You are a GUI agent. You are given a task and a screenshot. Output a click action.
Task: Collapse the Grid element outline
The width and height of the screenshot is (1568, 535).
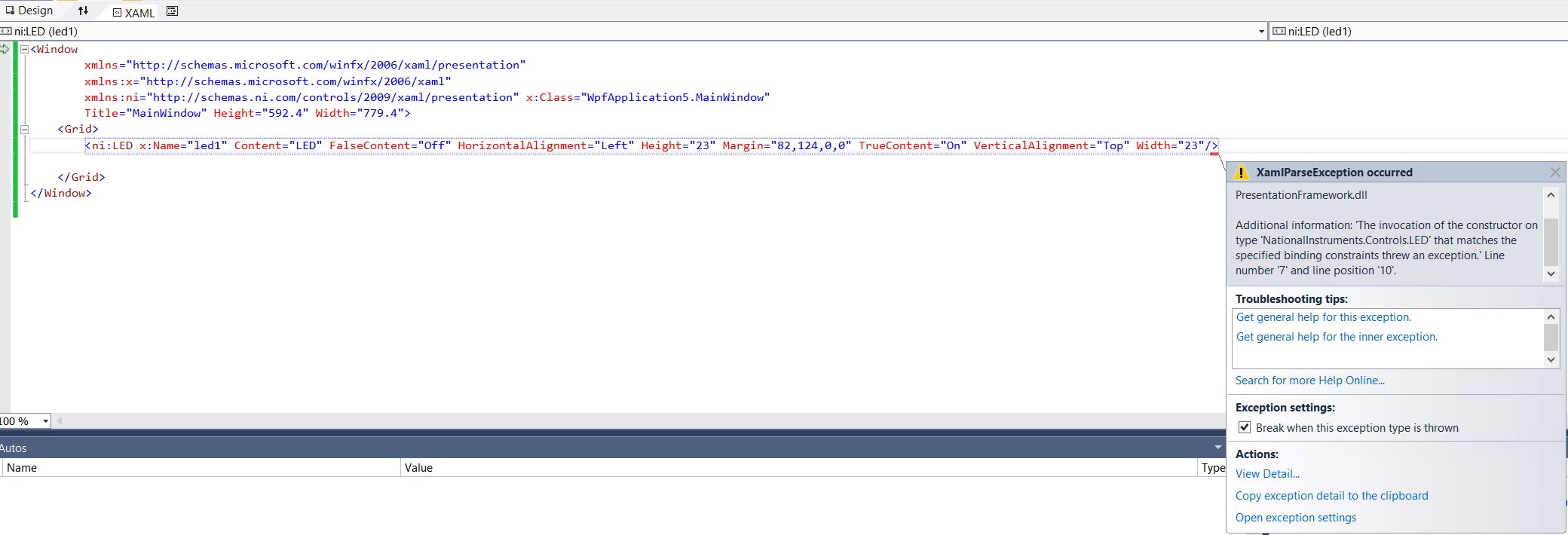pyautogui.click(x=24, y=129)
